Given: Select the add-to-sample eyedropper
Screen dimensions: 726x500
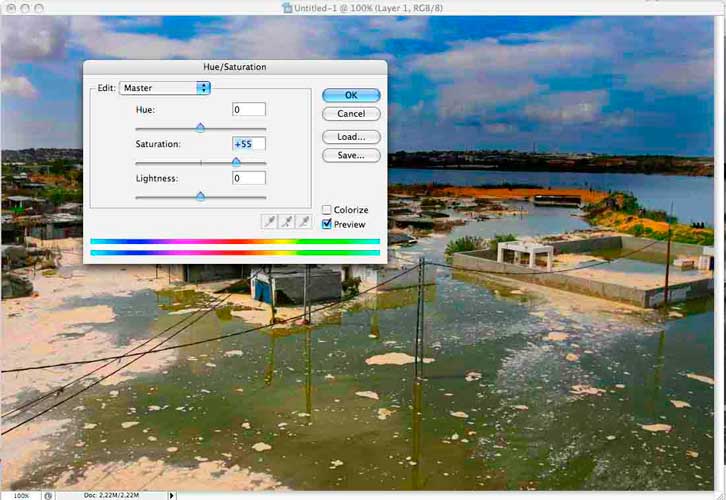Looking at the screenshot, I should point(287,221).
